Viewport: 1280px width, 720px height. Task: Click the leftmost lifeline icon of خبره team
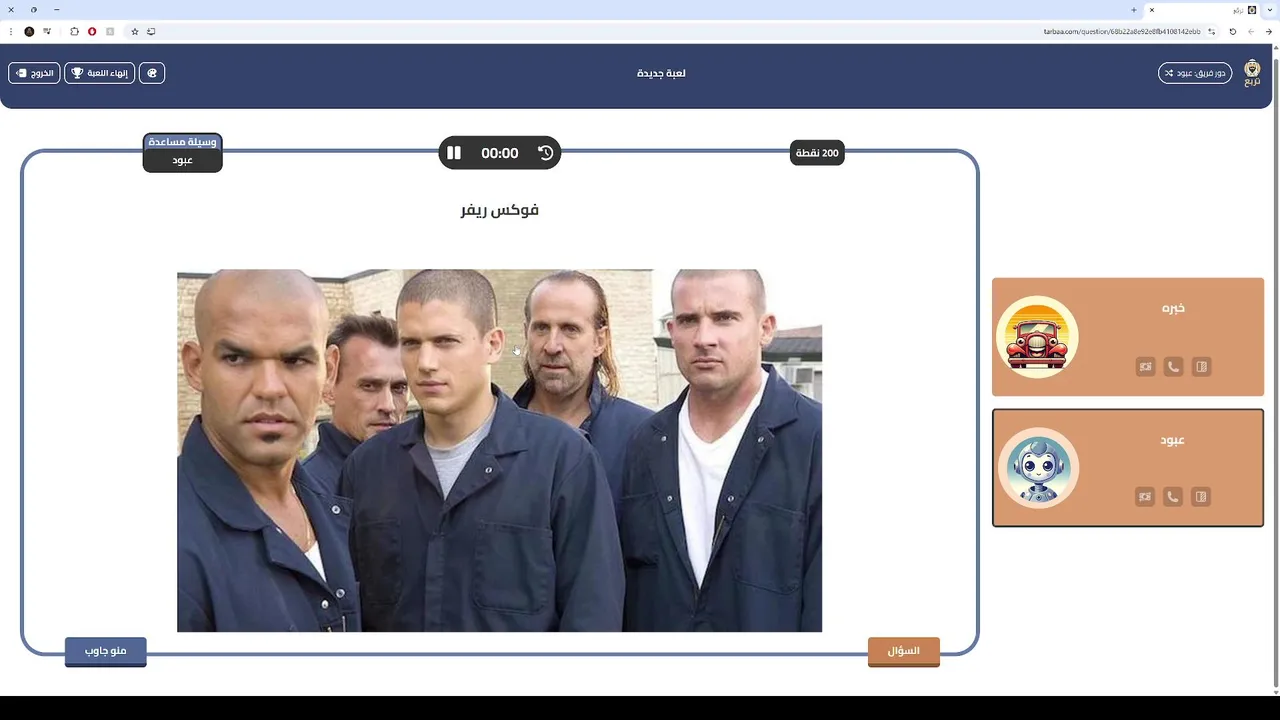click(1145, 367)
